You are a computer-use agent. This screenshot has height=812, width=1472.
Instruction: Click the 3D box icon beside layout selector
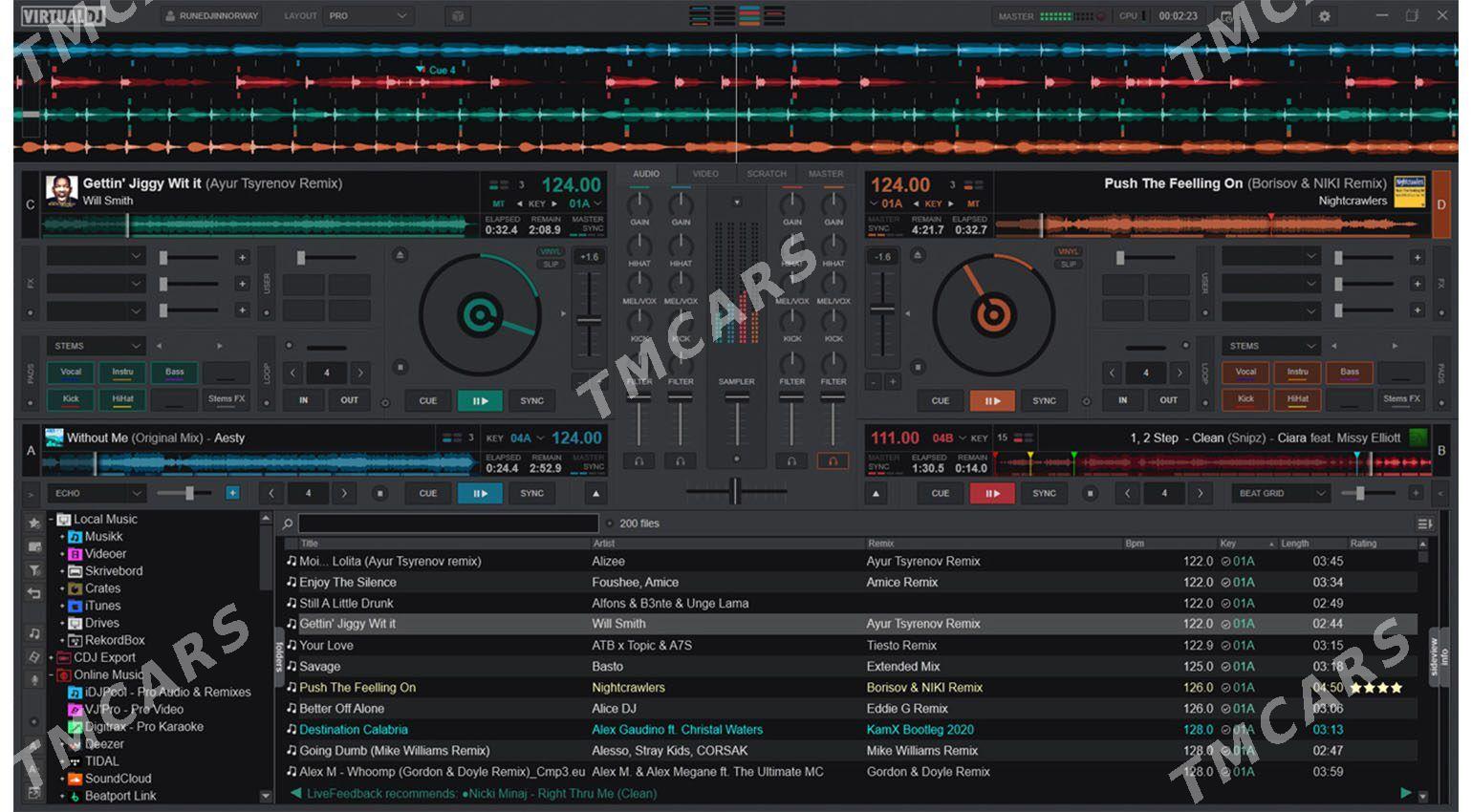coord(458,16)
